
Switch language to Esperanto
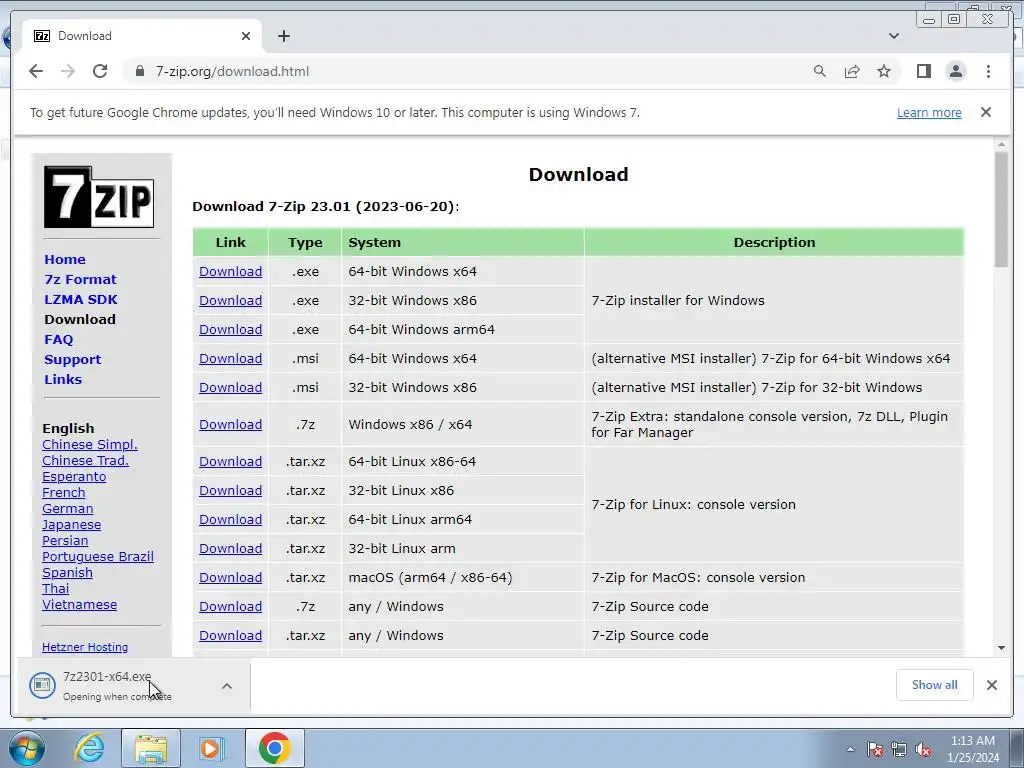pos(74,477)
